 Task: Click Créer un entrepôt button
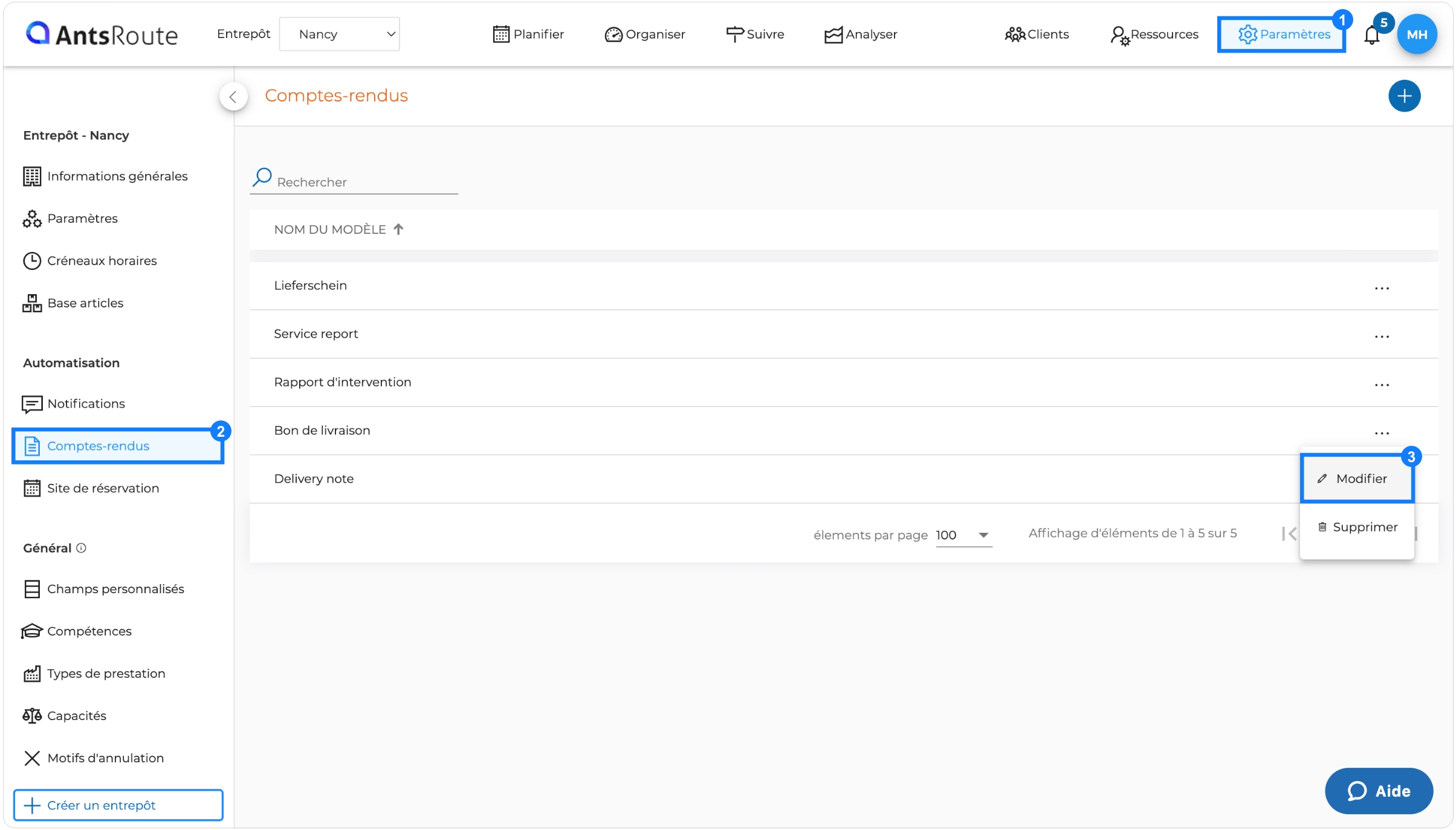pos(118,805)
